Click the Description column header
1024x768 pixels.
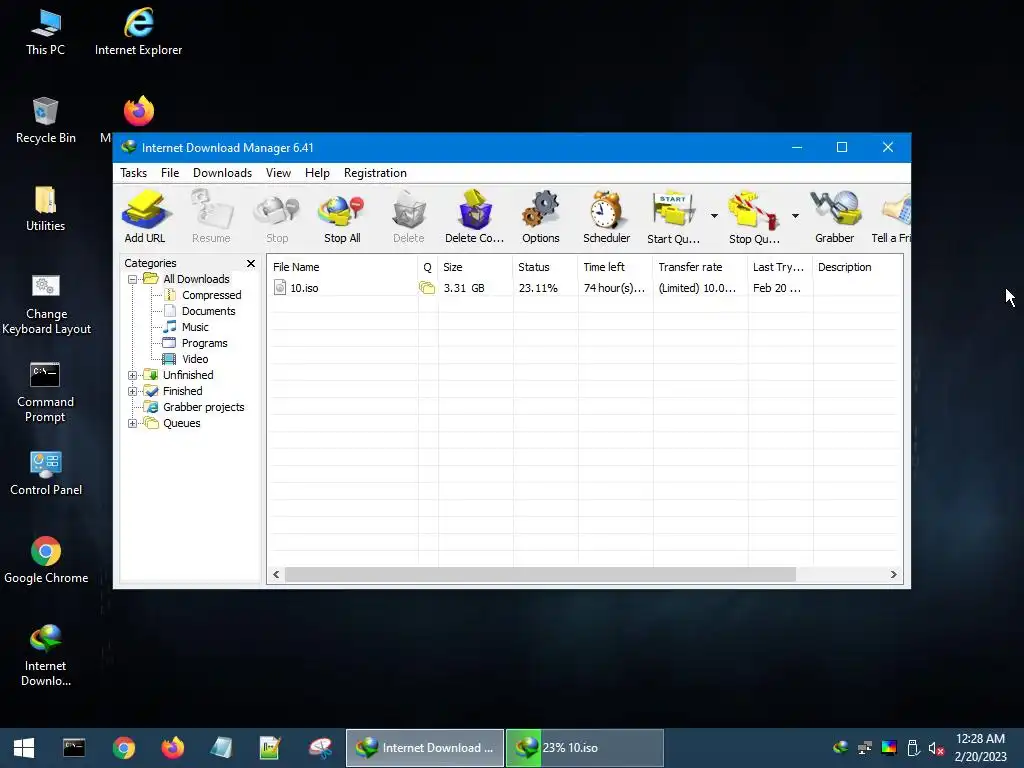[x=857, y=267]
